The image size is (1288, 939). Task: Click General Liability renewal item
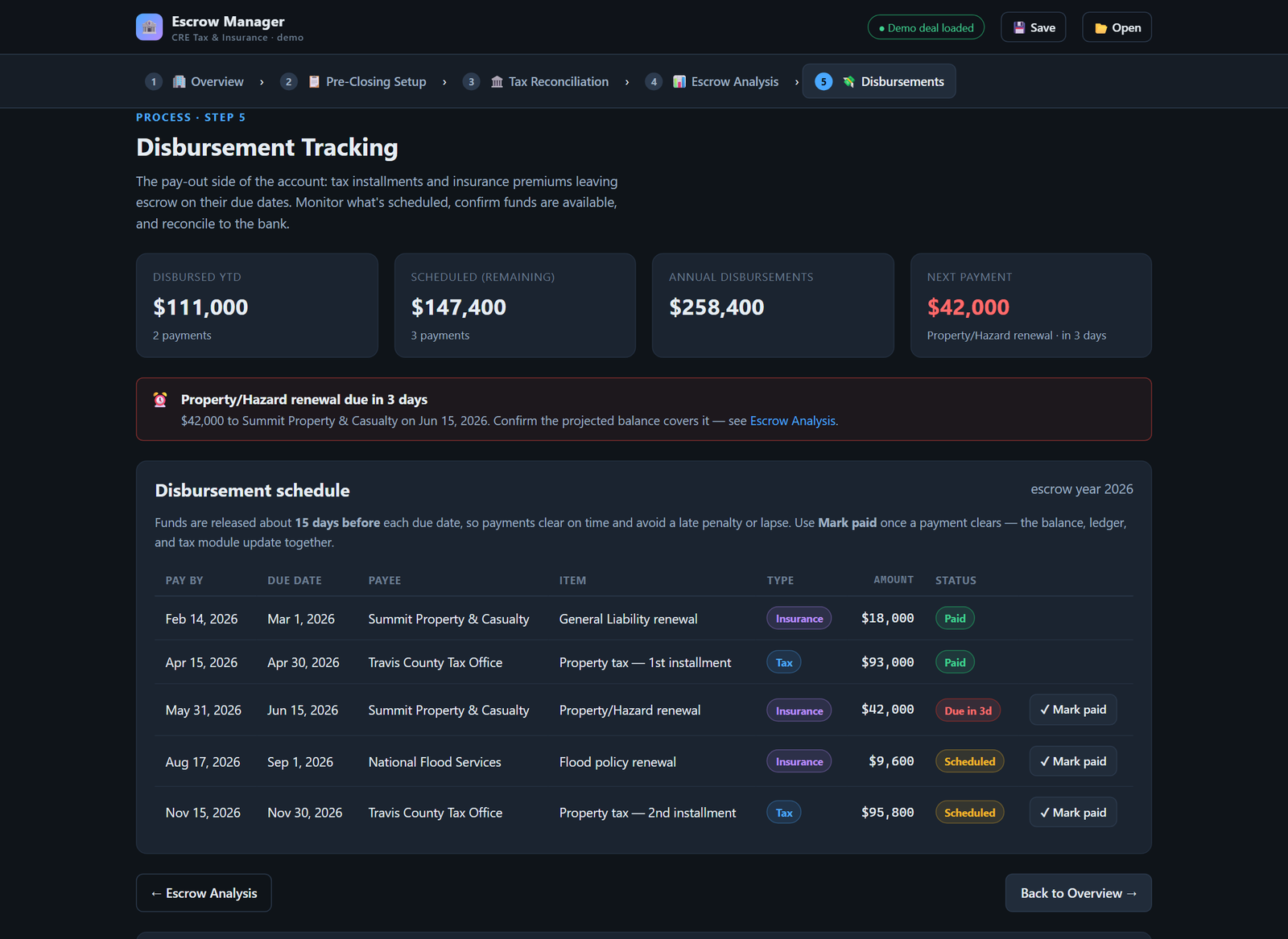[x=628, y=619]
